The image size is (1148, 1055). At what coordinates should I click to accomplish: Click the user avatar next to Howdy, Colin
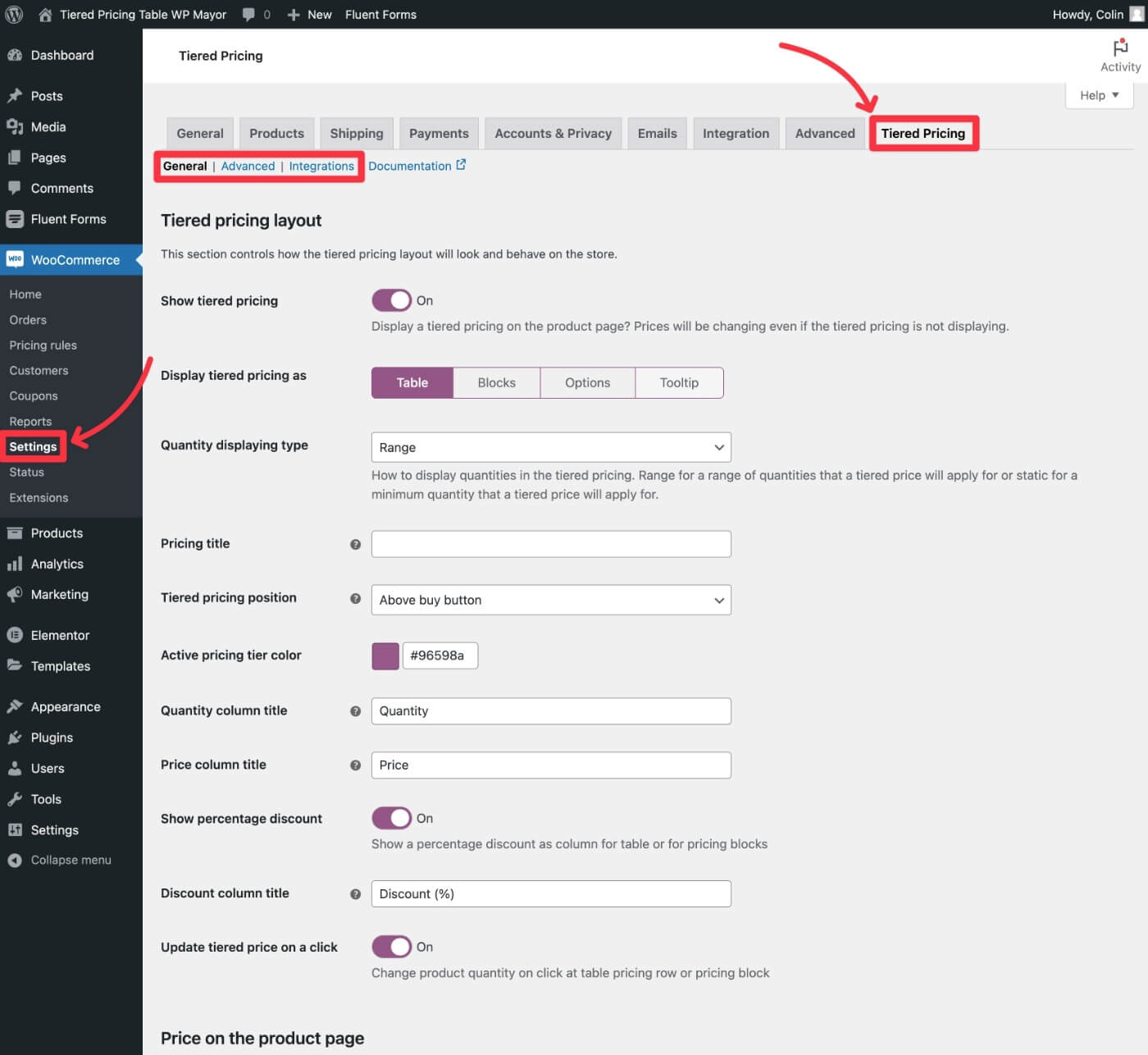coord(1137,14)
